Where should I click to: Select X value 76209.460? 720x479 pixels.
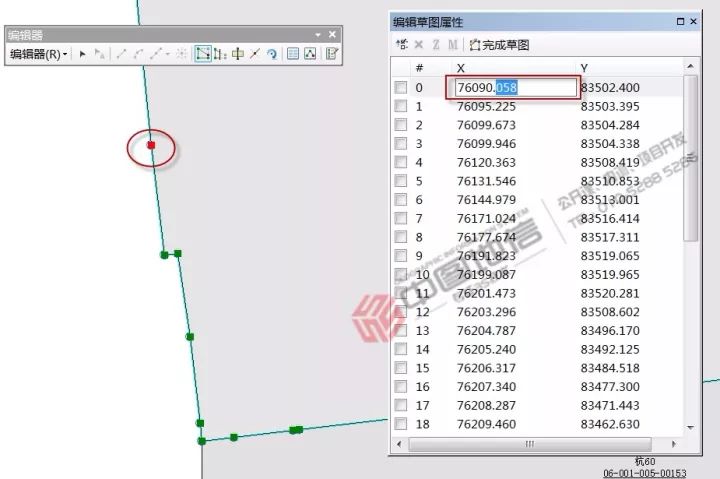(486, 424)
